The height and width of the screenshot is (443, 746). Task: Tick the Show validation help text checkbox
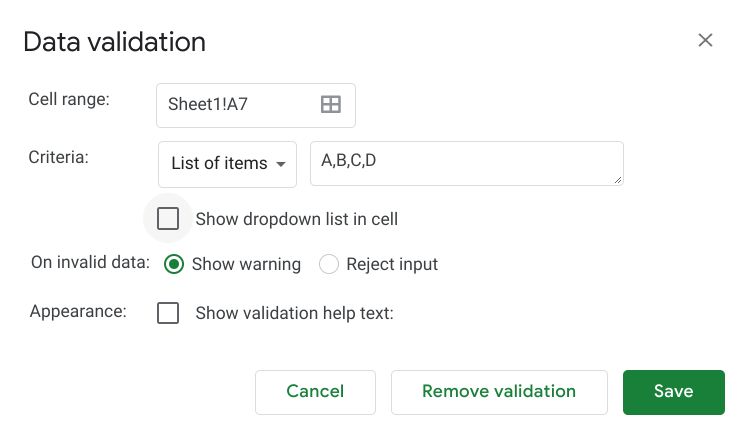tap(168, 313)
